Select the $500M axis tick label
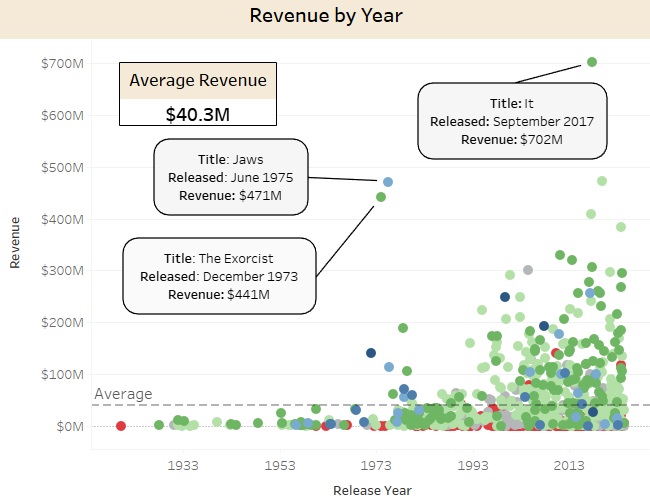Viewport: 650px width, 503px height. pos(62,167)
